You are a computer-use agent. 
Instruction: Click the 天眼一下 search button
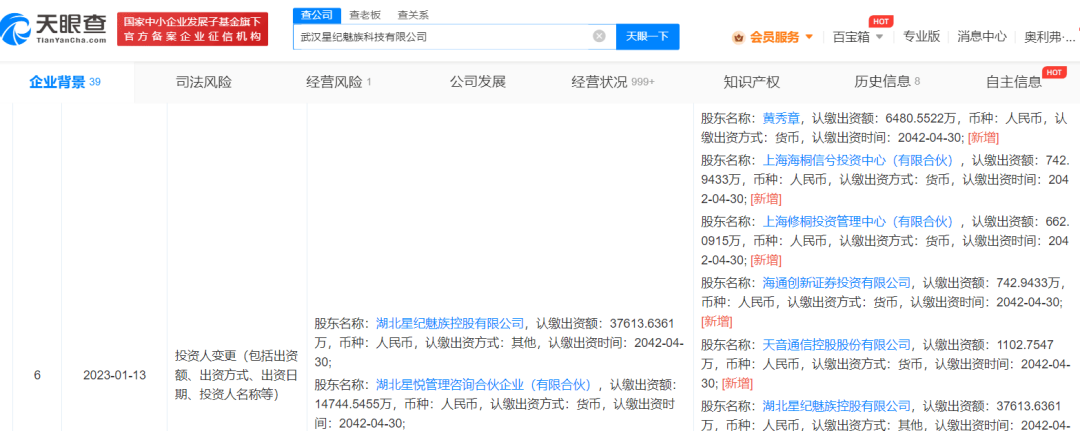pyautogui.click(x=647, y=36)
